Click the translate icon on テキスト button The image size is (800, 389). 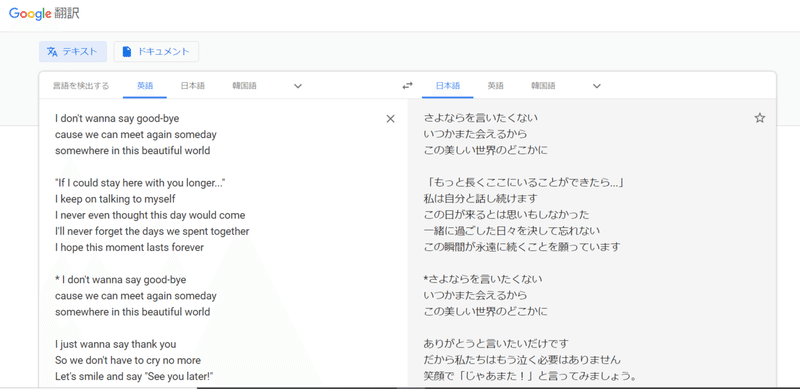pyautogui.click(x=52, y=52)
